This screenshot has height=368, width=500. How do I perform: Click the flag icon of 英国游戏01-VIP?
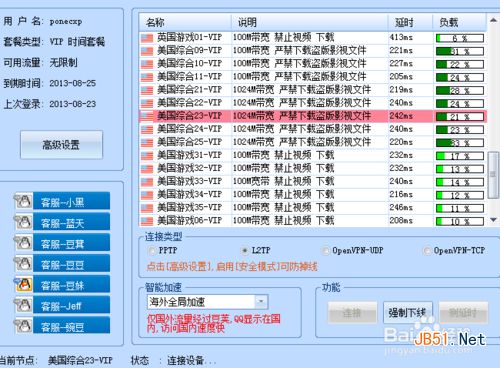coord(147,38)
